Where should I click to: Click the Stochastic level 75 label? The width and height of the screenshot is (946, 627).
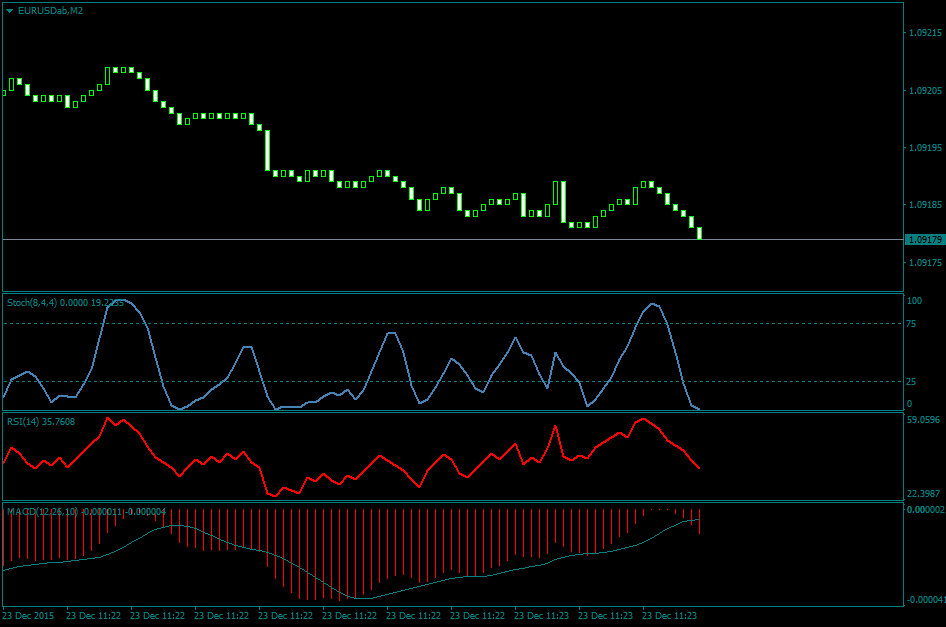coord(912,324)
